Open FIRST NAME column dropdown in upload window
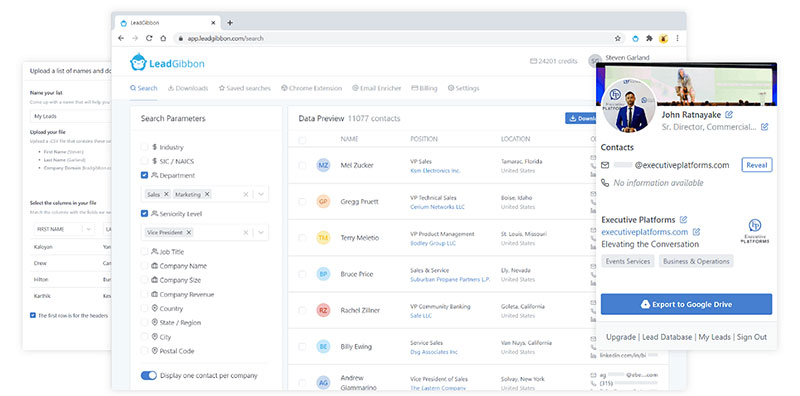The image size is (800, 396). 88,230
